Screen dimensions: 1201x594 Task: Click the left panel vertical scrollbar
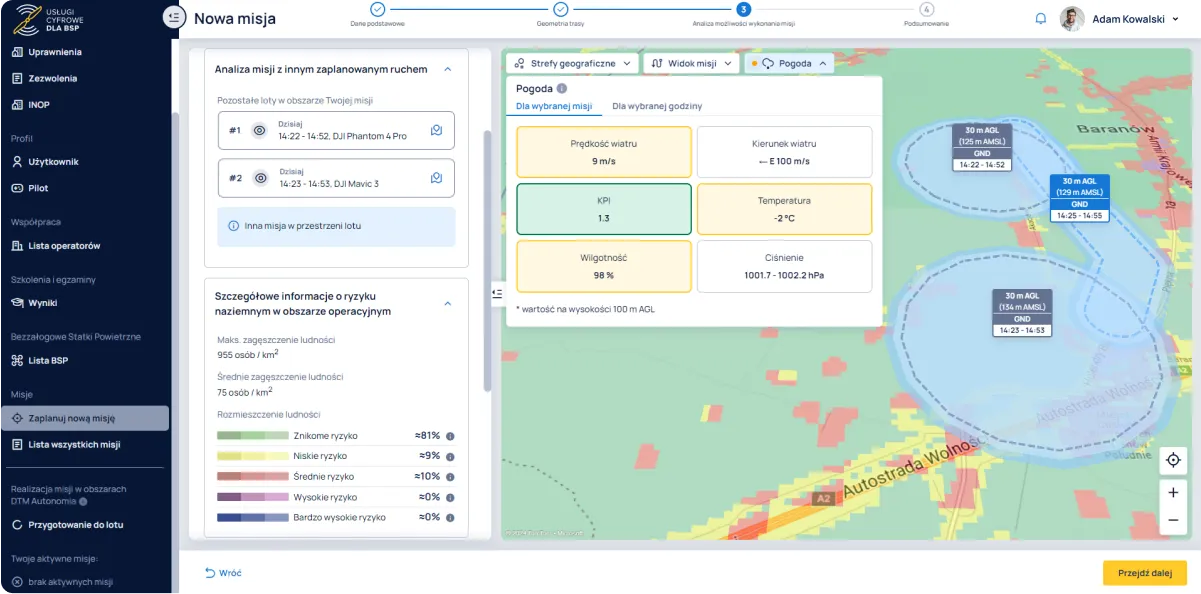(487, 260)
